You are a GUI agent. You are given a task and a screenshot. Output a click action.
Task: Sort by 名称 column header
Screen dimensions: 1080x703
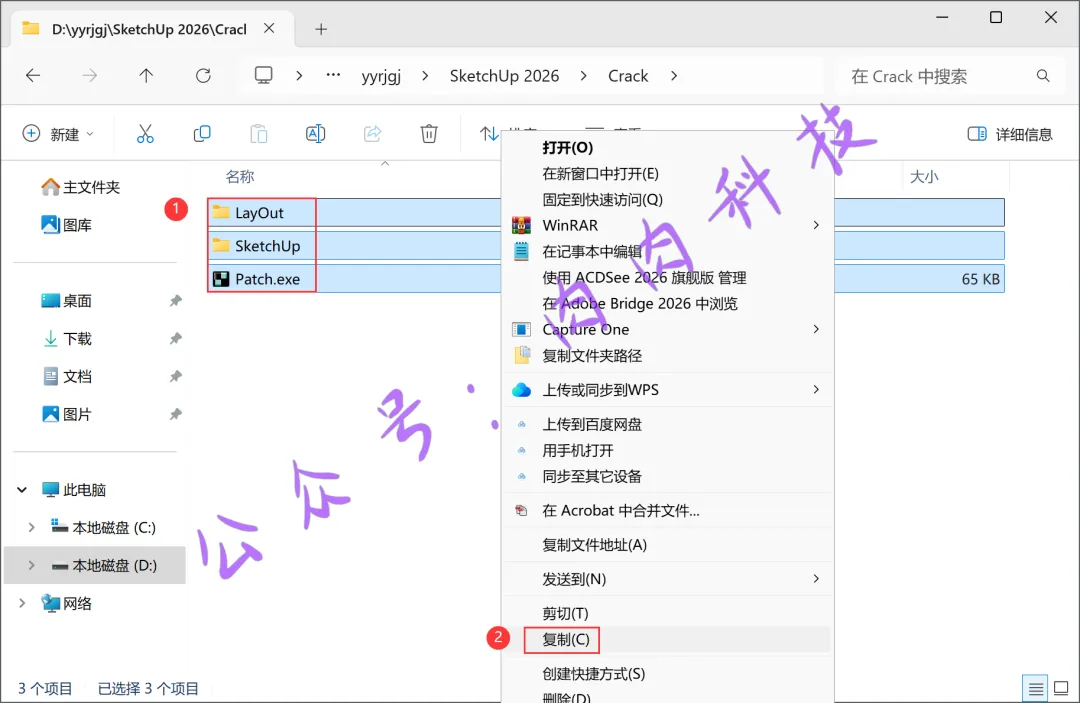(240, 177)
